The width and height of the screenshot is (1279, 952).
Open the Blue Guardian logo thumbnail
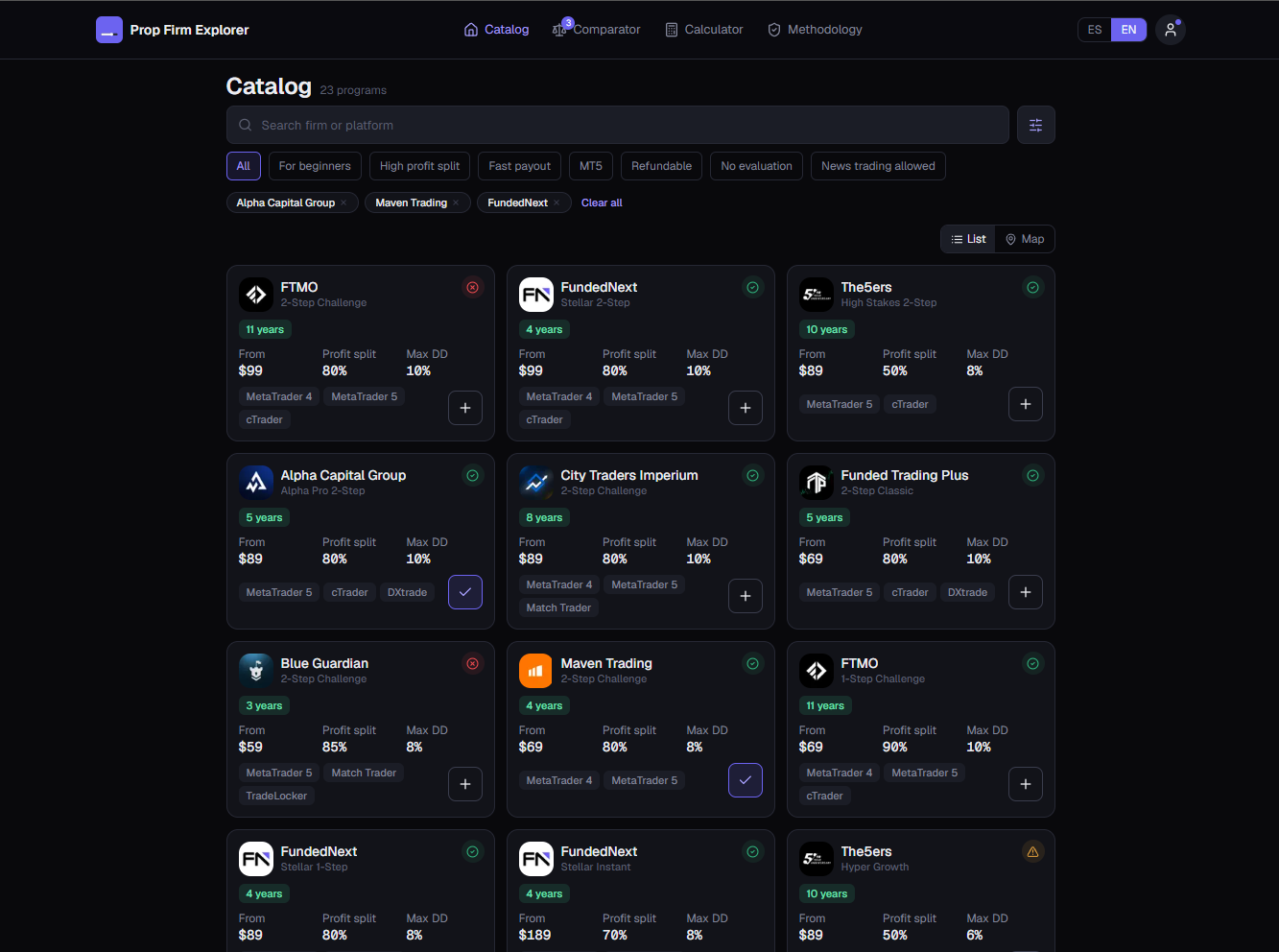[256, 671]
